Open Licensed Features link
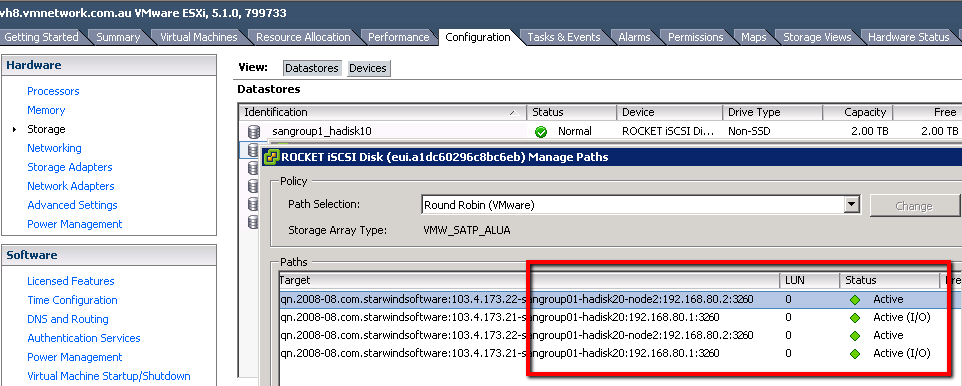This screenshot has width=962, height=386. pos(71,281)
